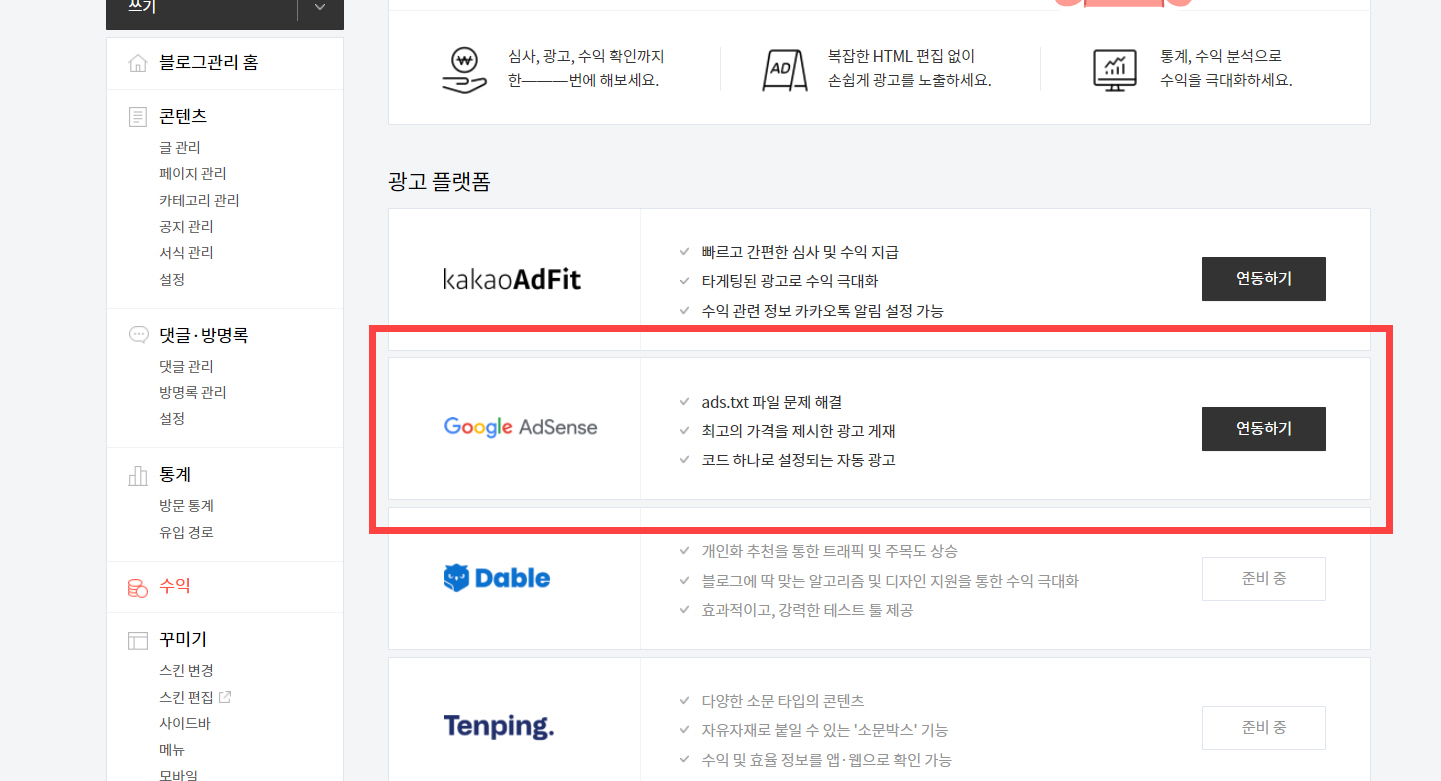Click the 준비 중 button for Dable

[x=1264, y=579]
